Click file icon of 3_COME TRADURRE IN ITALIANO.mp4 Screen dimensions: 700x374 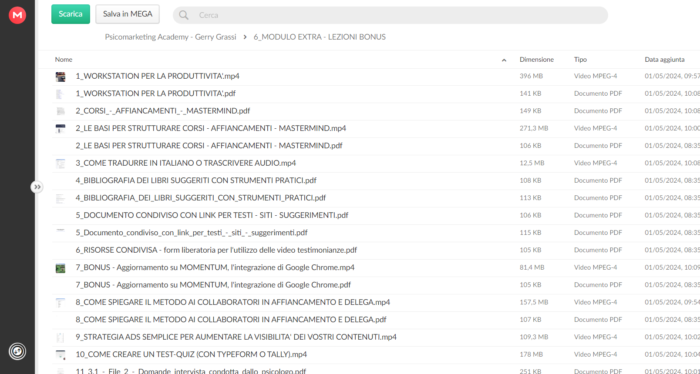[60, 163]
